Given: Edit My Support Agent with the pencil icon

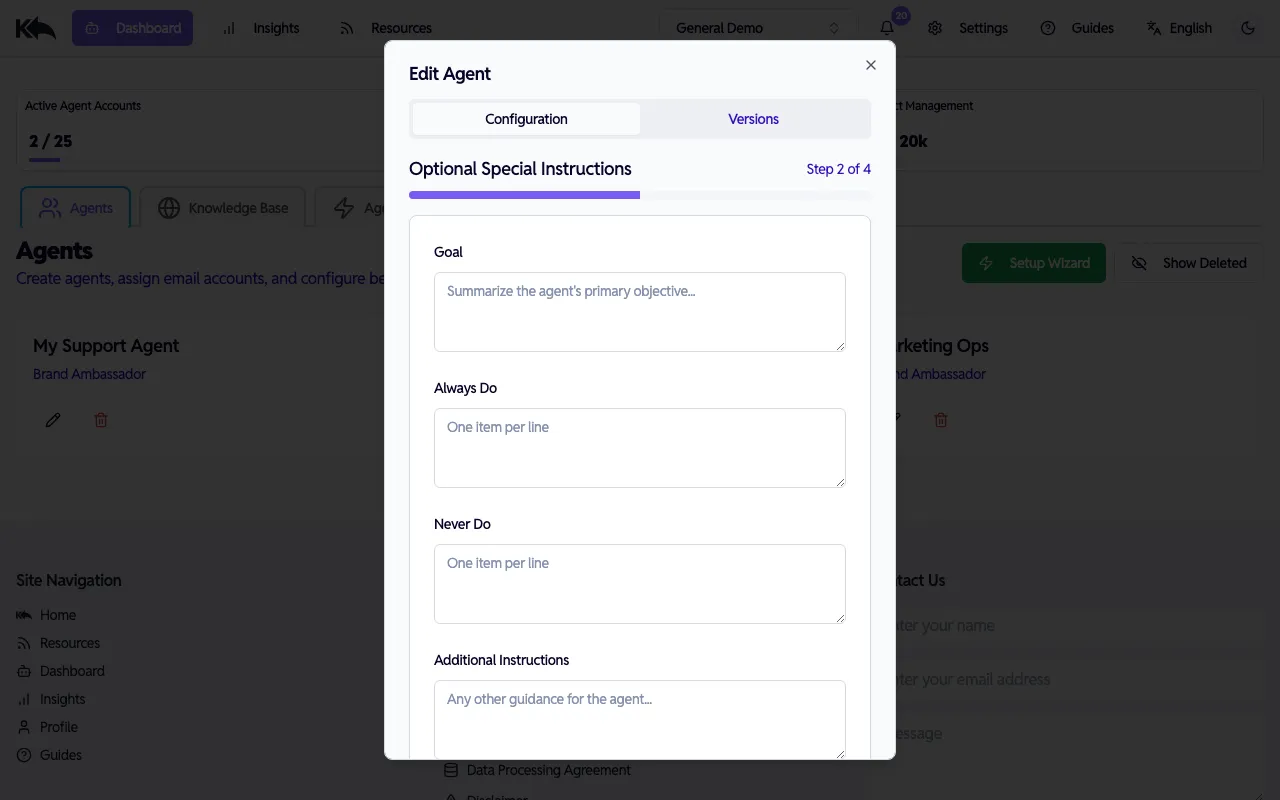Looking at the screenshot, I should [x=53, y=419].
